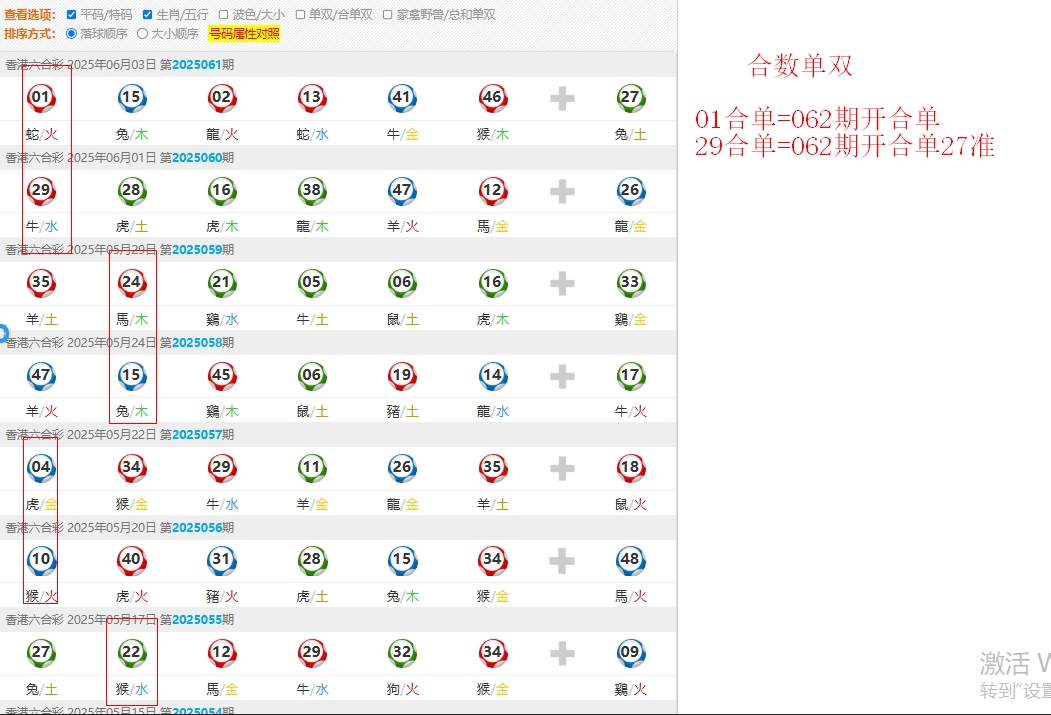The image size is (1051, 715).
Task: Click ball 35 in draw 2025059
Action: click(41, 283)
